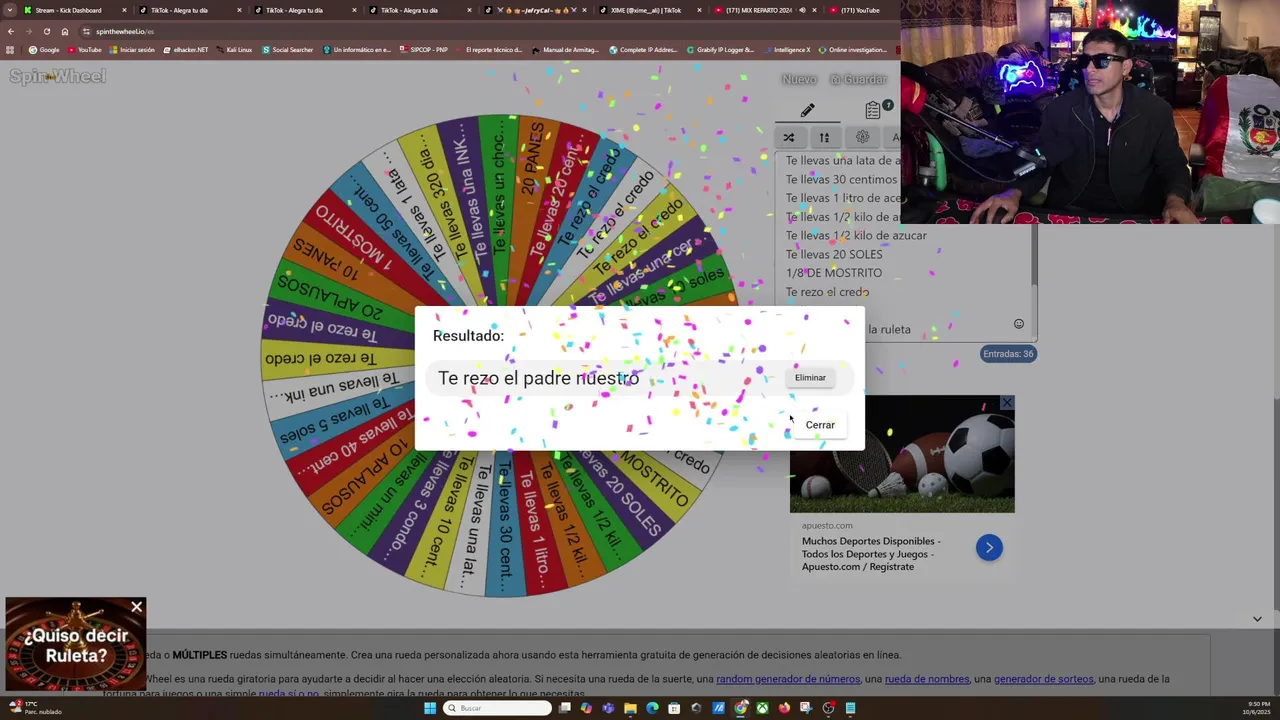Open Firefox from taskbar
This screenshot has height=720, width=1280.
click(784, 708)
